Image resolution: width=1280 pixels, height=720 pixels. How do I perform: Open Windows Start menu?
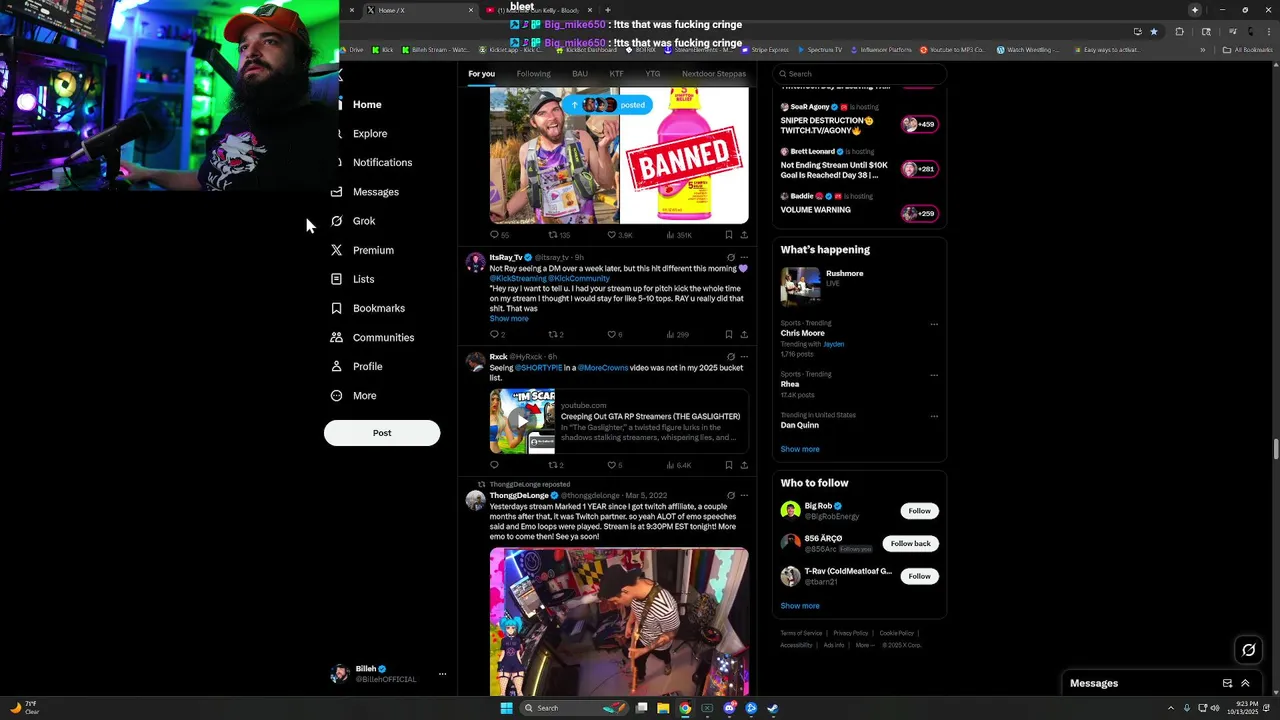(506, 708)
